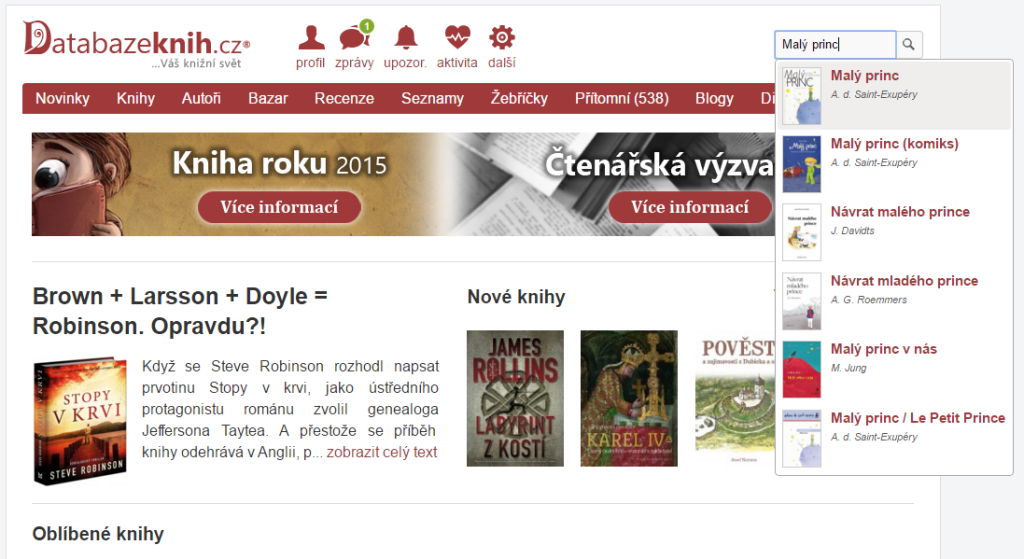
Task: Click the Databazeknih.cz logo
Action: pyautogui.click(x=137, y=42)
